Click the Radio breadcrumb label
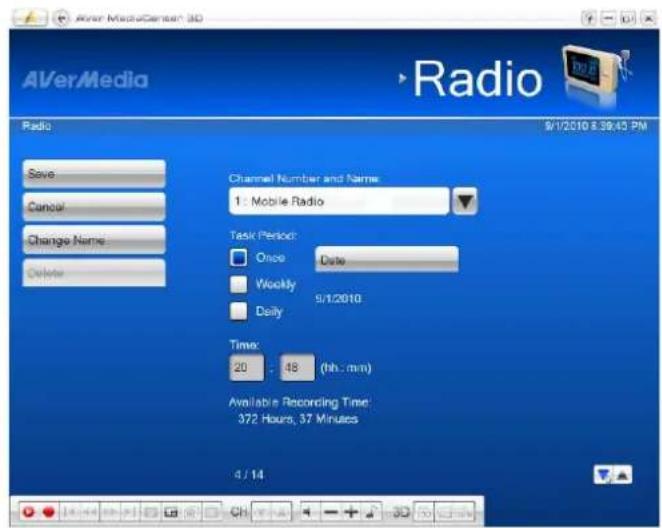The image size is (662, 528). click(x=36, y=126)
